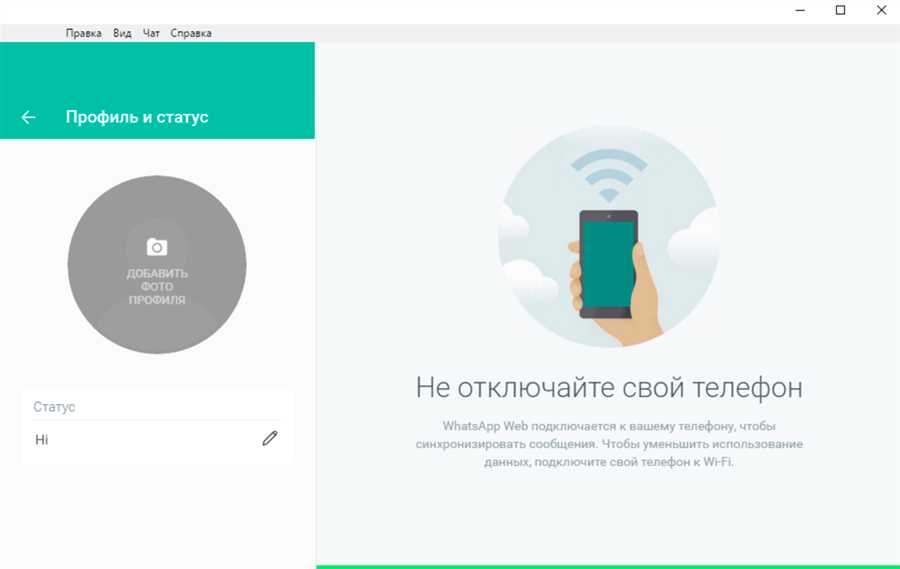Screen dimensions: 900x569
Task: Go back using the left arrow
Action: tap(28, 117)
